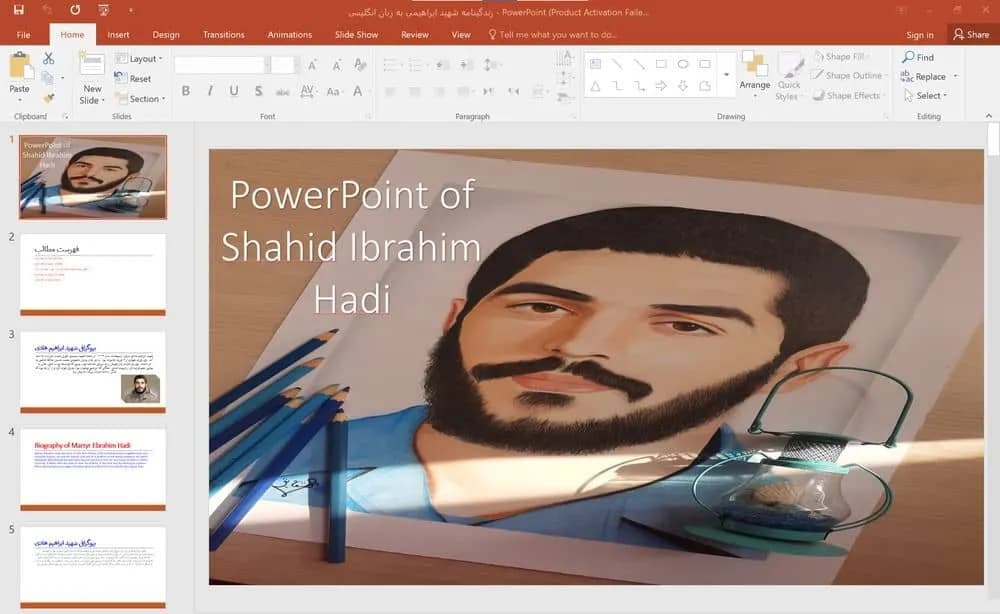1000x614 pixels.
Task: Click the Format Painter brush icon
Action: pyautogui.click(x=48, y=98)
